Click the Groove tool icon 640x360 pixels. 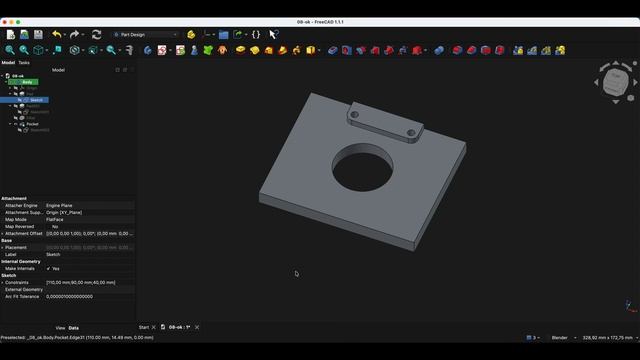click(361, 50)
